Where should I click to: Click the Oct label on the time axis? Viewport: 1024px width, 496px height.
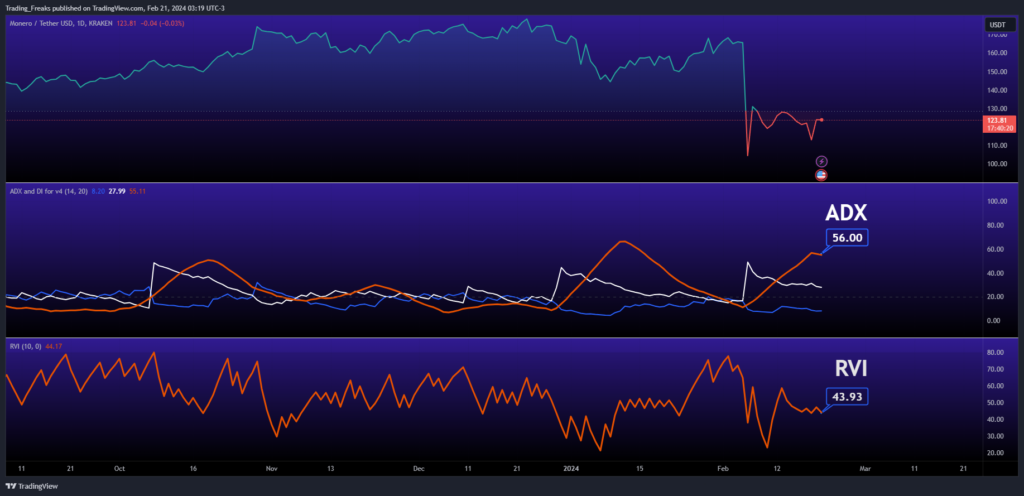(x=119, y=467)
